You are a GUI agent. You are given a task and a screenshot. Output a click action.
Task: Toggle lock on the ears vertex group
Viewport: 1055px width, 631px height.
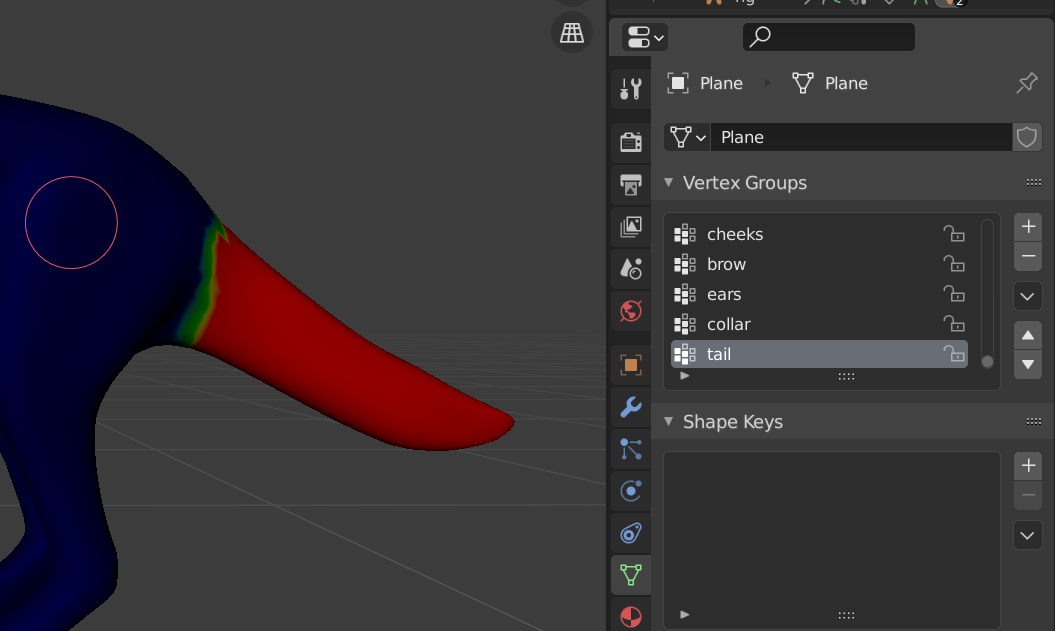point(953,294)
